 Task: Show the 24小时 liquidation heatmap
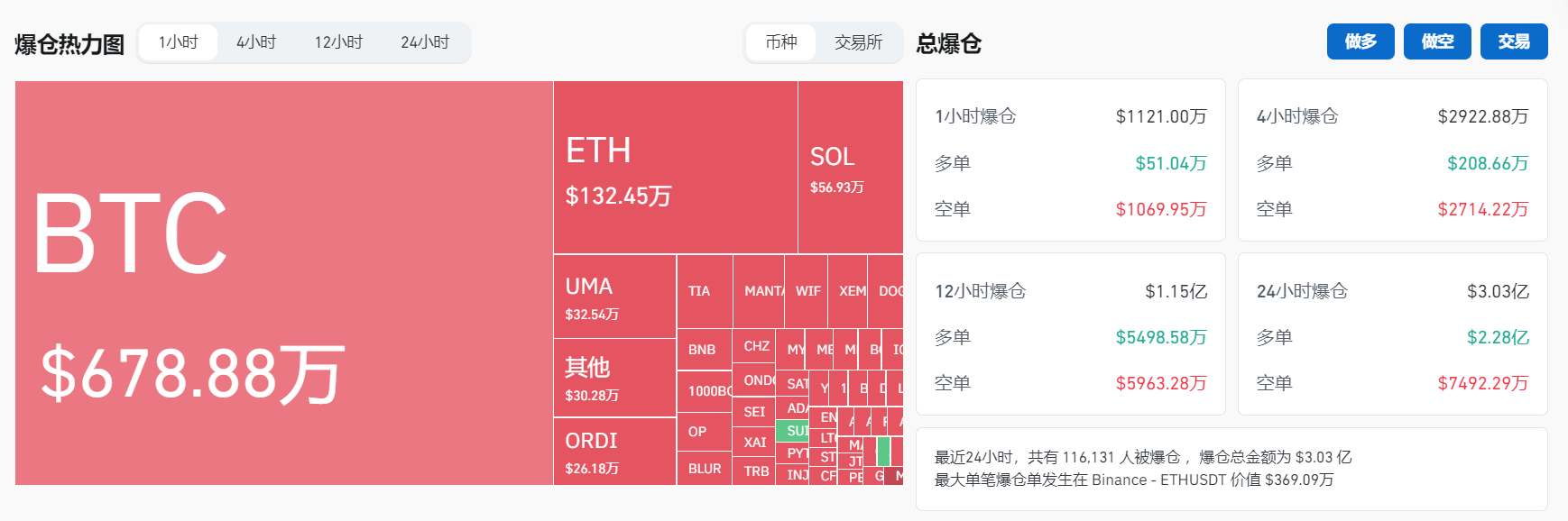pos(425,42)
